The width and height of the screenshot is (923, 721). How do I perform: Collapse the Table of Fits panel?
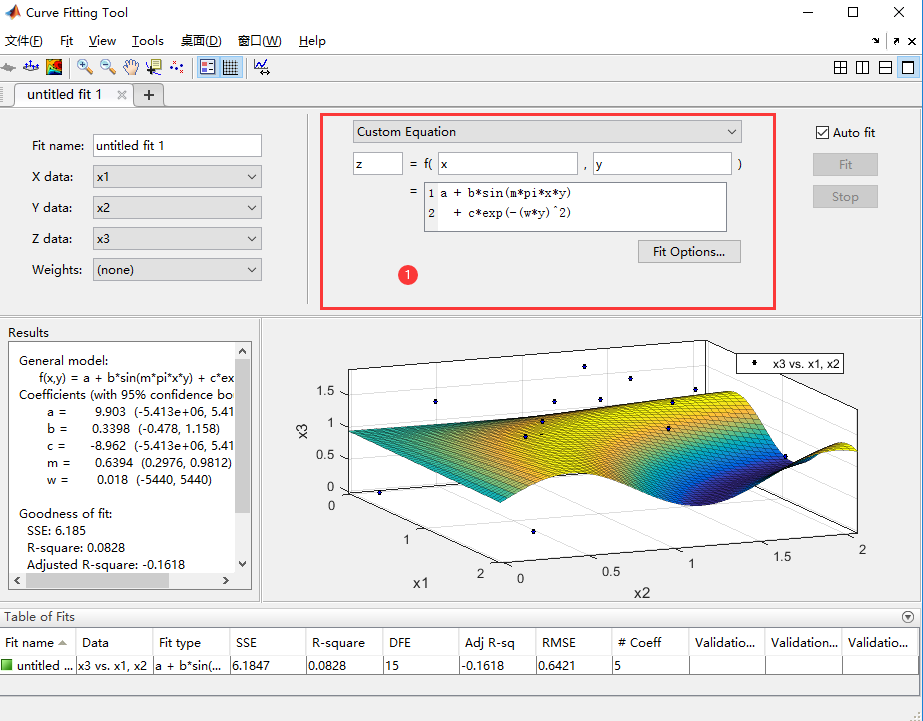(908, 617)
